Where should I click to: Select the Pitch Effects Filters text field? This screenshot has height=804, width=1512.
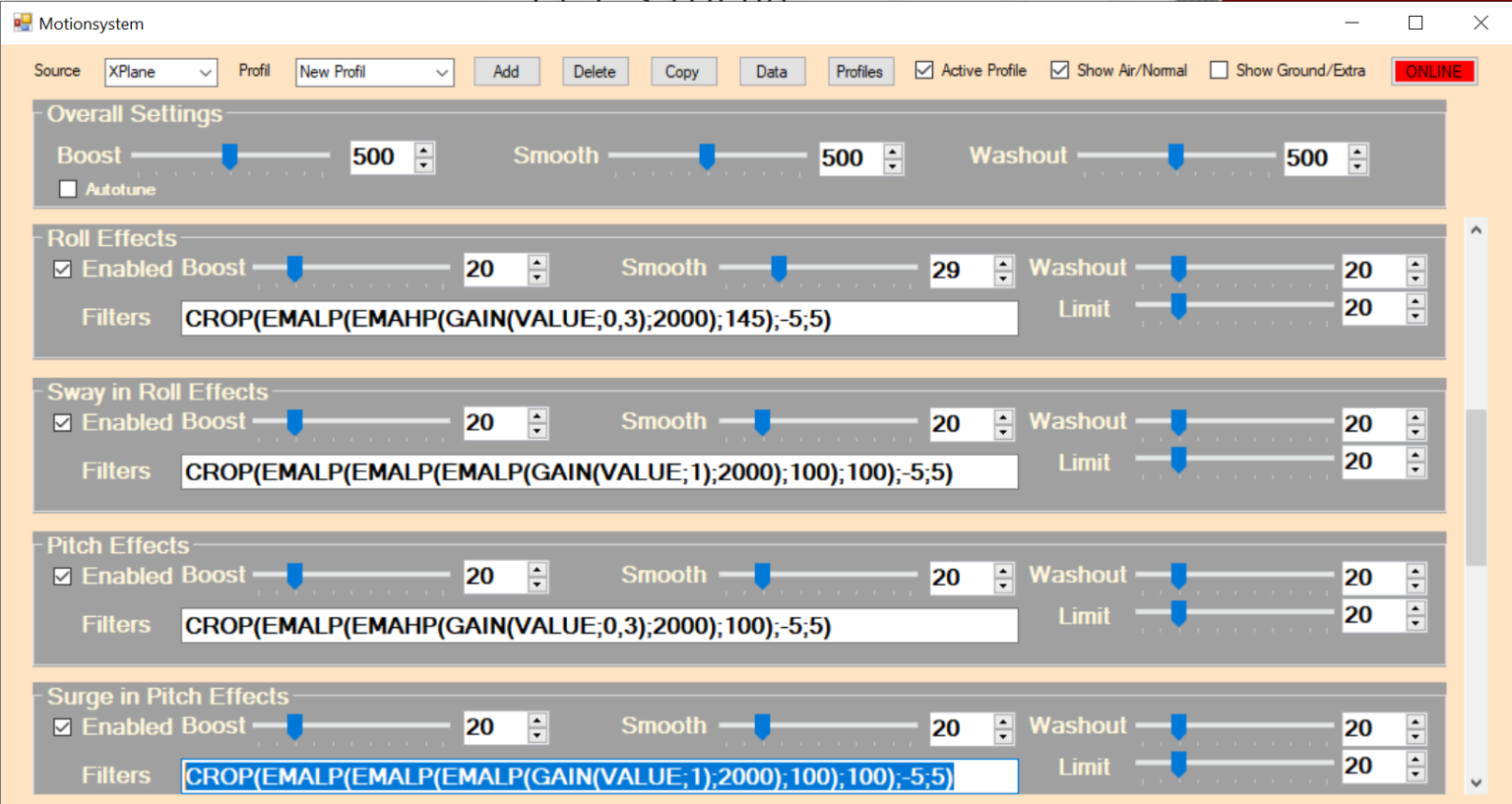598,625
